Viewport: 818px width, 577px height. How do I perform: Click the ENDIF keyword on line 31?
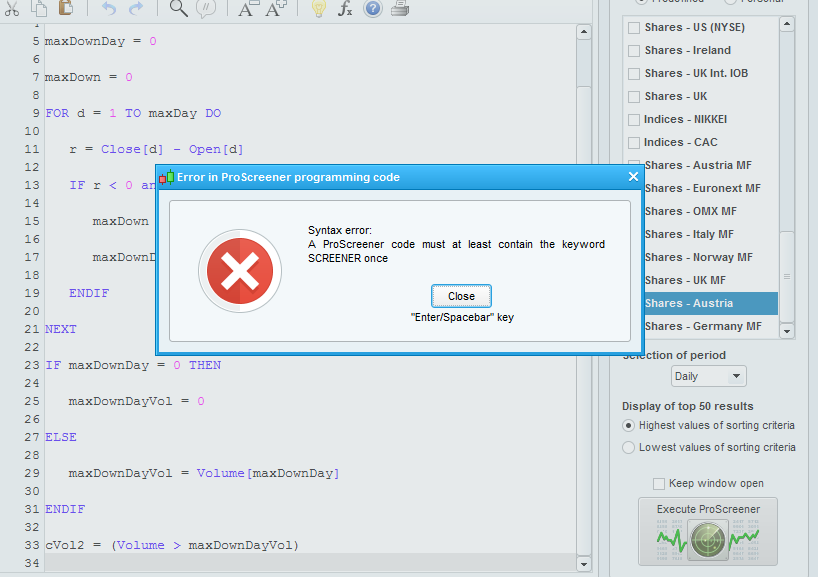click(x=65, y=509)
